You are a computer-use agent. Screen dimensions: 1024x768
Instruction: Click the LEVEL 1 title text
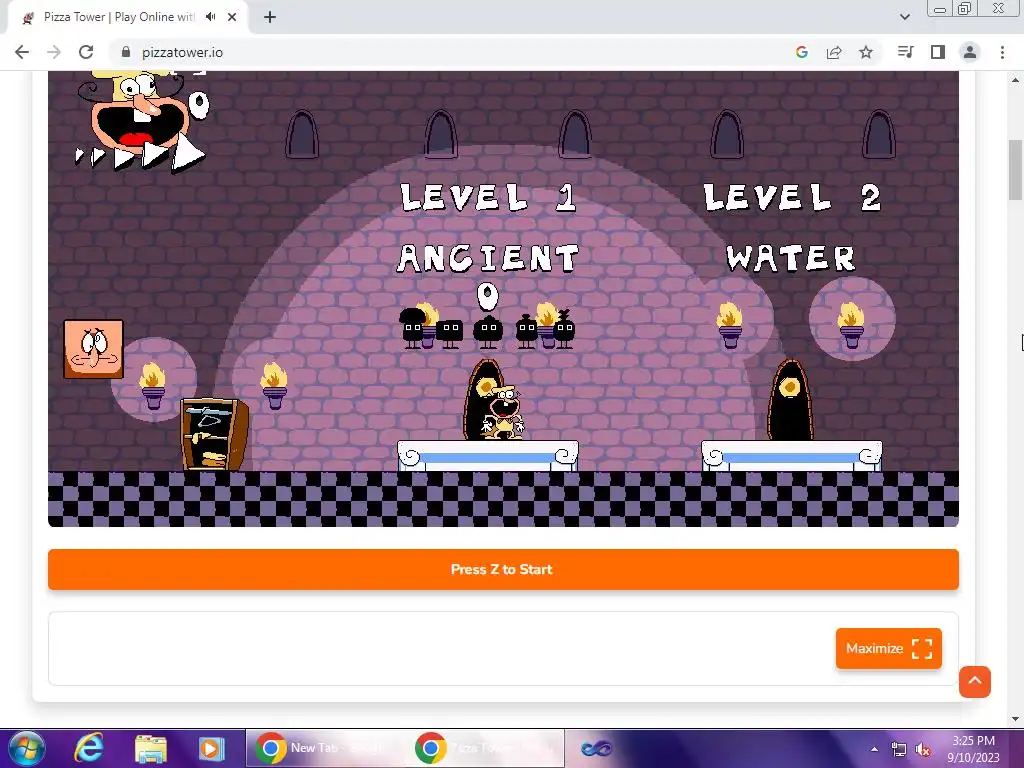tap(488, 198)
